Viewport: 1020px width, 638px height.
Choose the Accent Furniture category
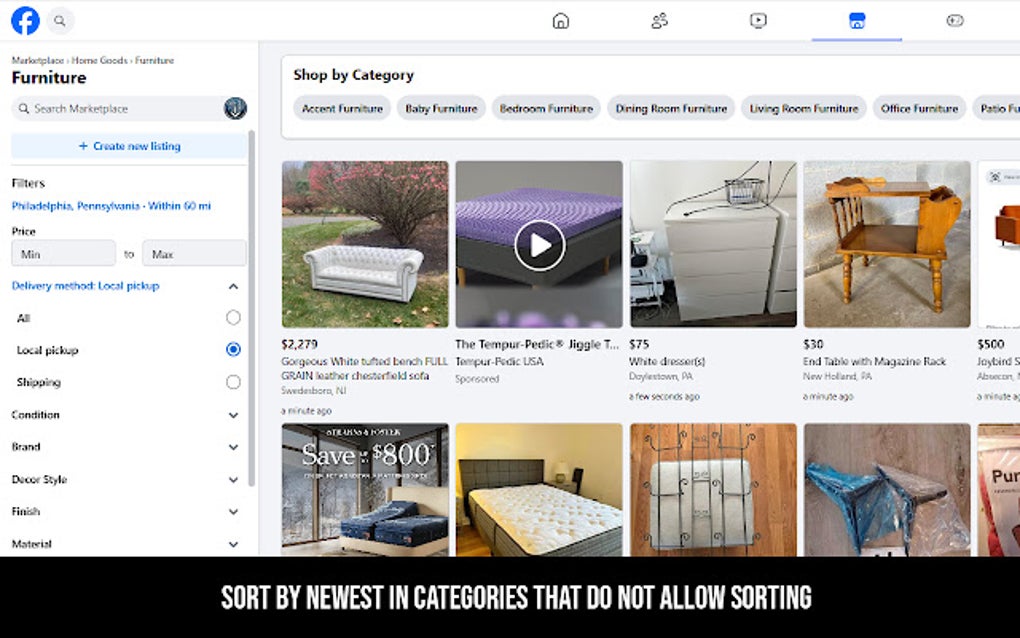click(x=342, y=109)
